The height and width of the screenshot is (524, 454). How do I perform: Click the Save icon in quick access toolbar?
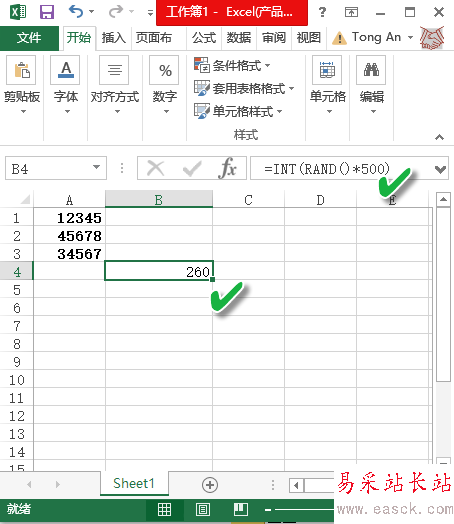[x=47, y=12]
